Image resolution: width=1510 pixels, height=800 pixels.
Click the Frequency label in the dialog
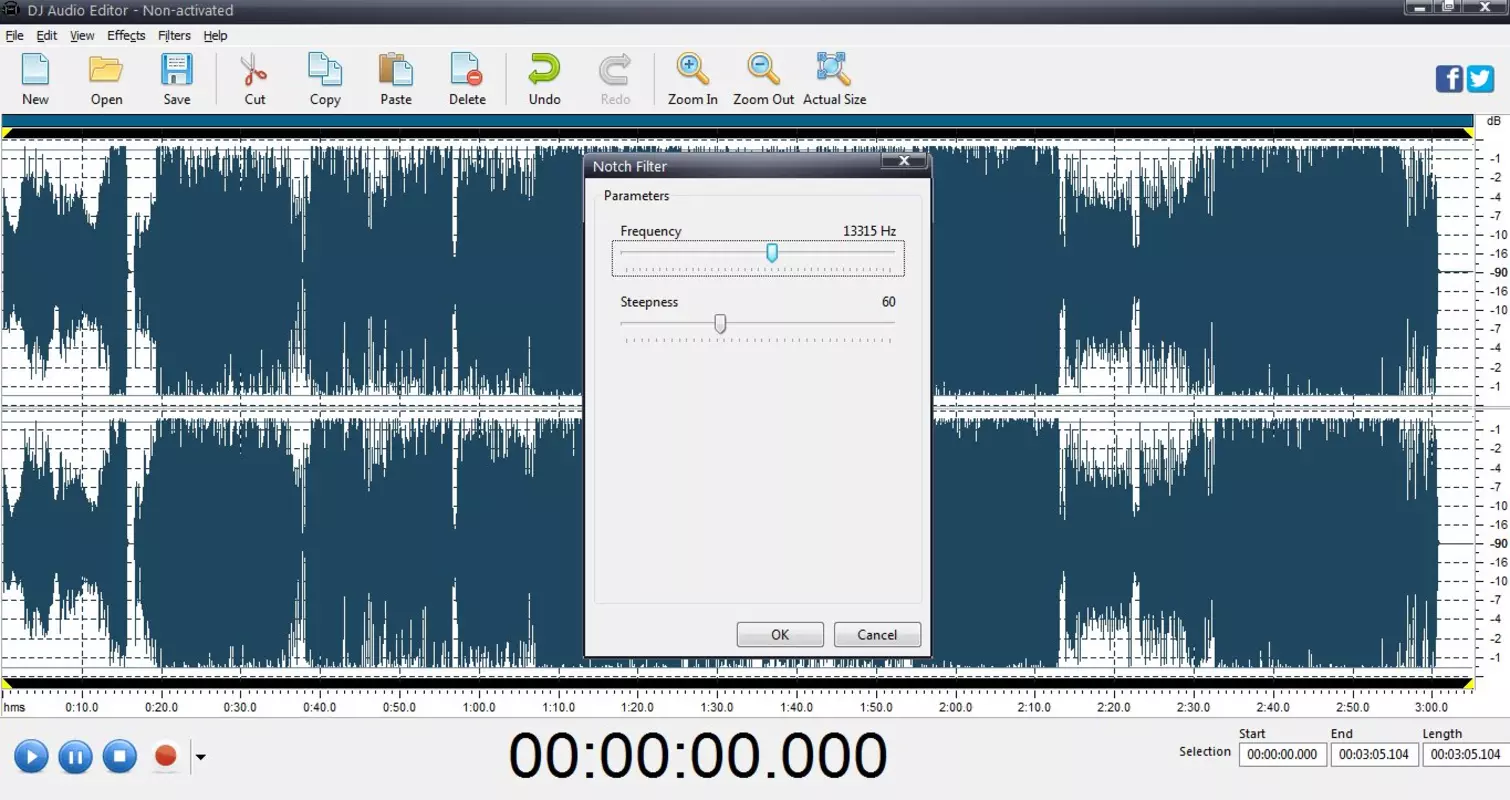tap(651, 231)
